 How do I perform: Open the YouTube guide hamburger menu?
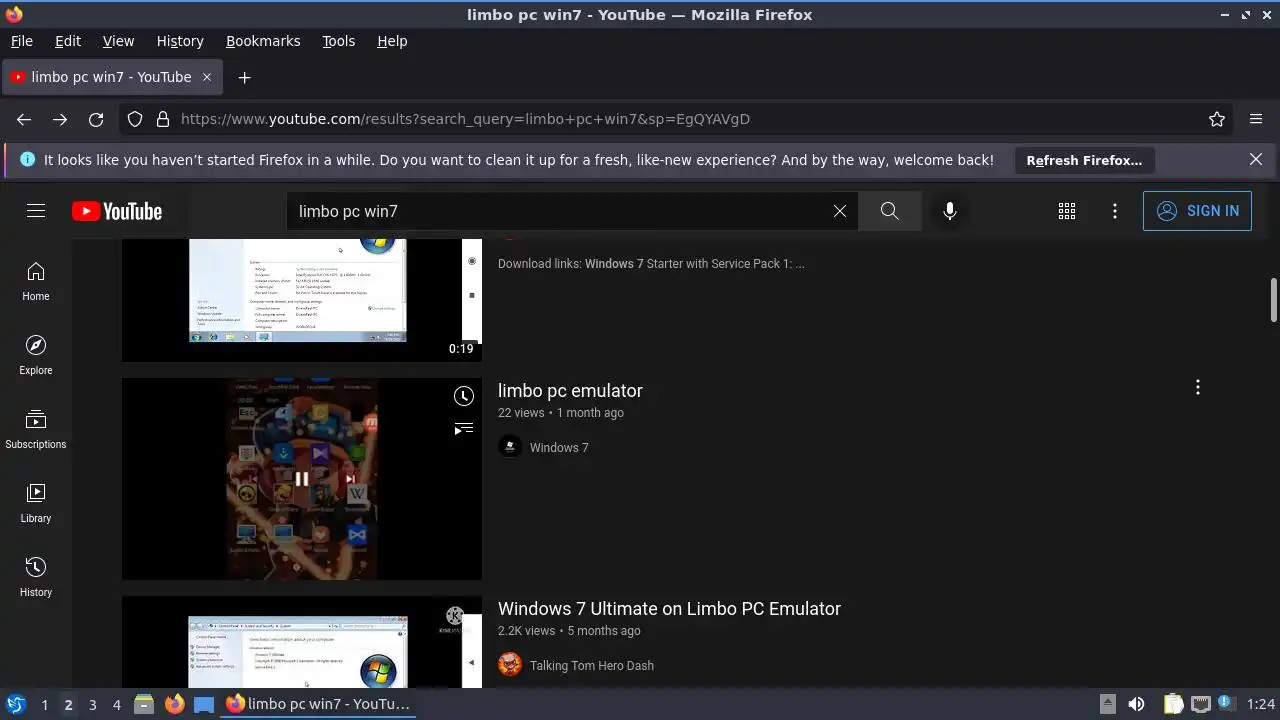(x=36, y=211)
